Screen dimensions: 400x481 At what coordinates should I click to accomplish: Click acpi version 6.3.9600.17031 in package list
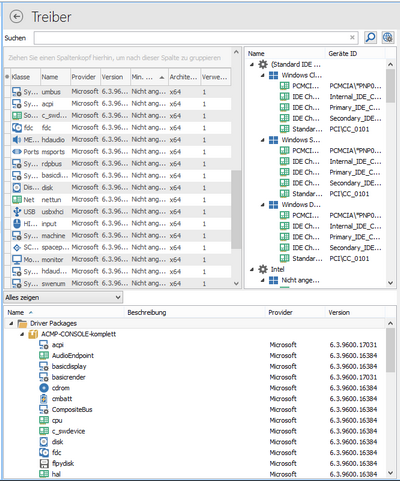click(353, 345)
